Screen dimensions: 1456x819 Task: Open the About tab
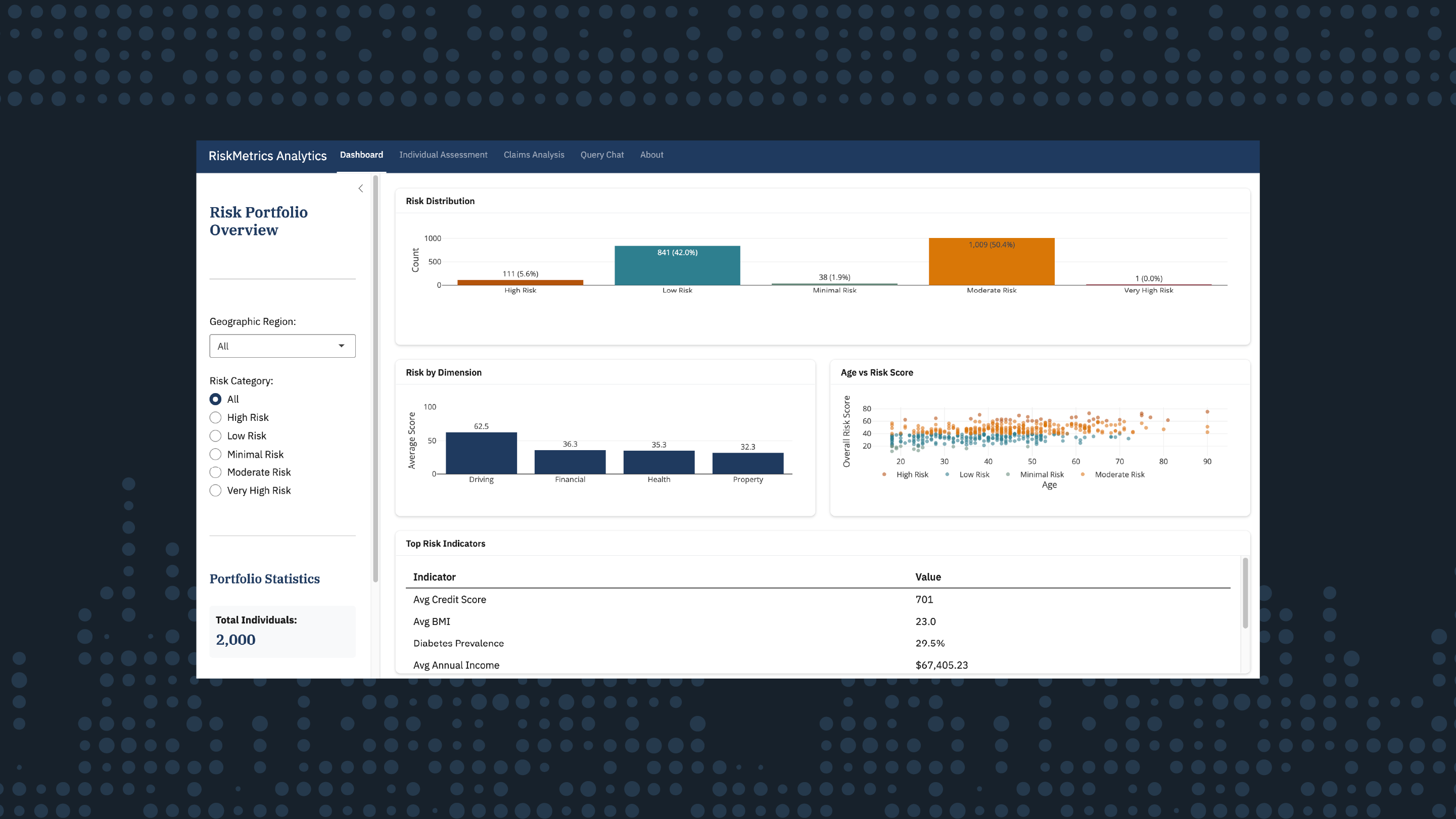click(651, 155)
